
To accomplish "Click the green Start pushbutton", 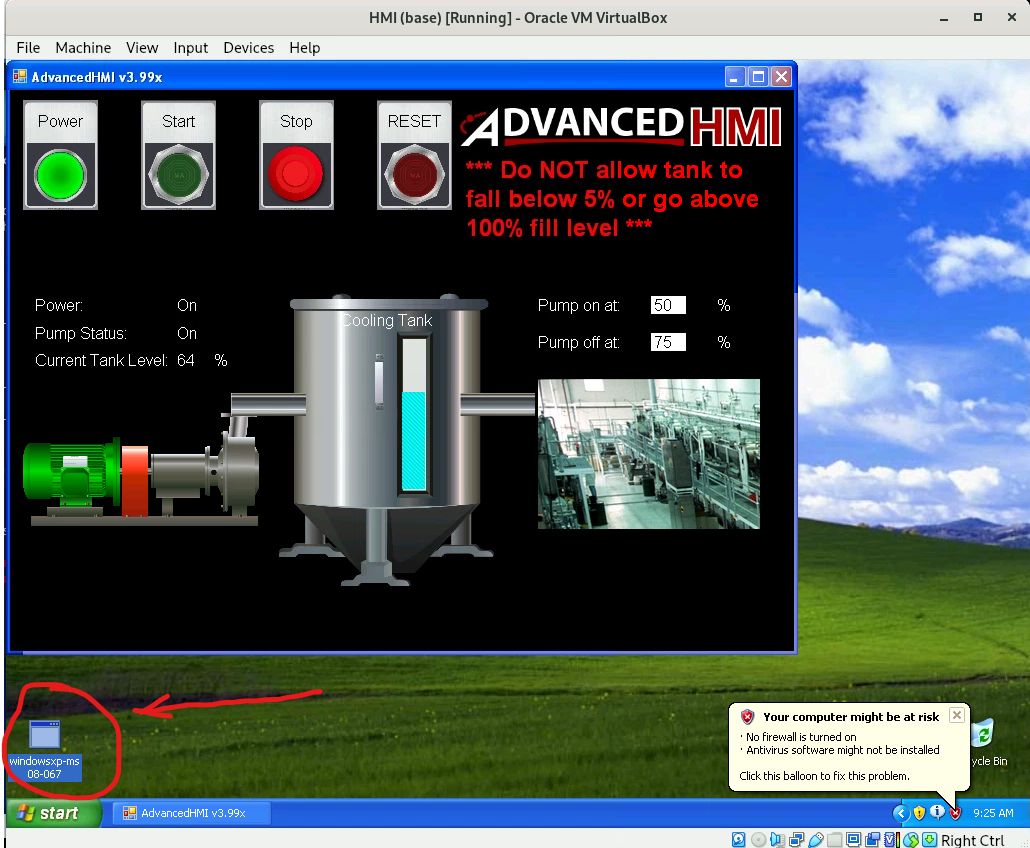I will (178, 175).
